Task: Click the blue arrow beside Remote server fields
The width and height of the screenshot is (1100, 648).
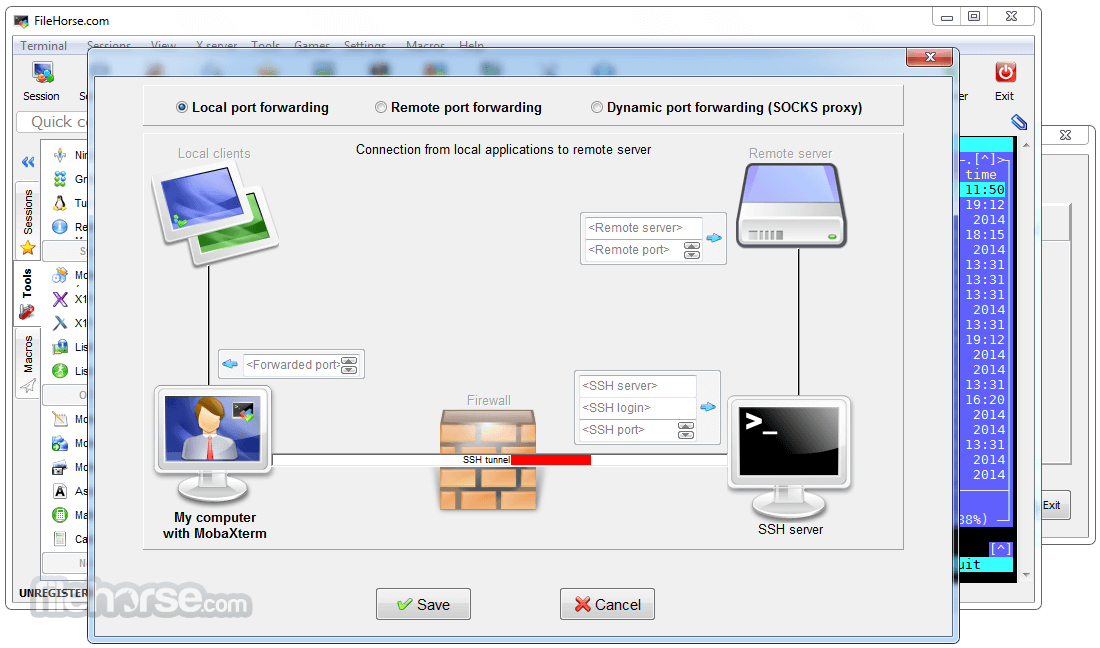Action: coord(714,238)
